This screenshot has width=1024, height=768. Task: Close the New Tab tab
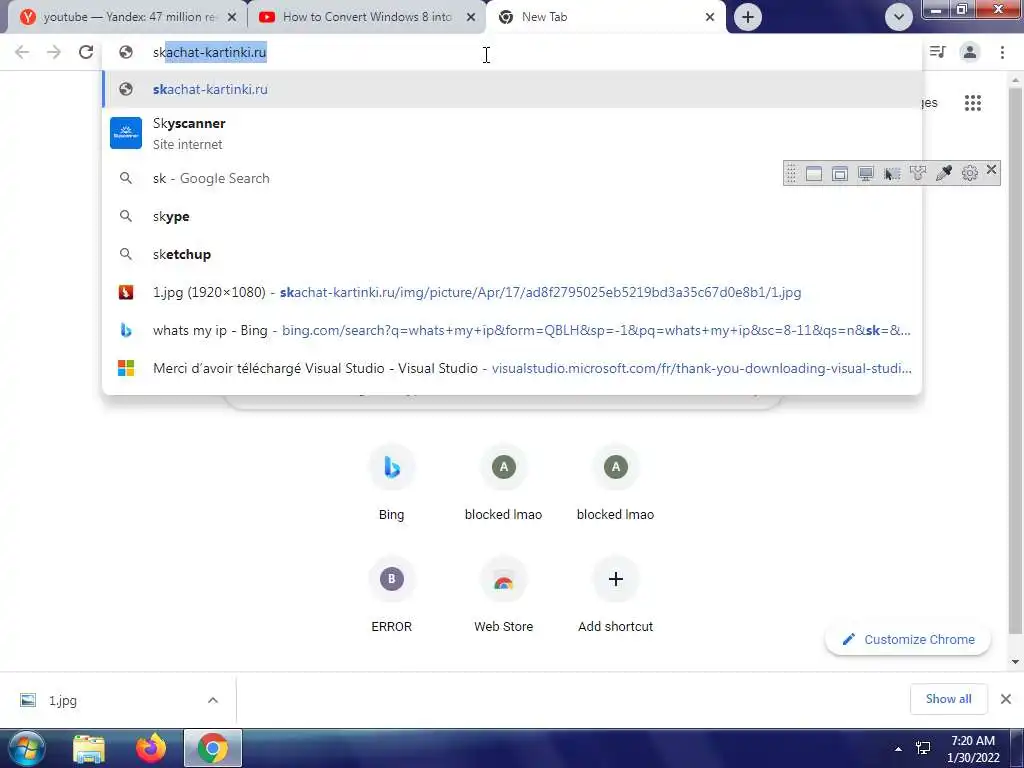point(710,18)
